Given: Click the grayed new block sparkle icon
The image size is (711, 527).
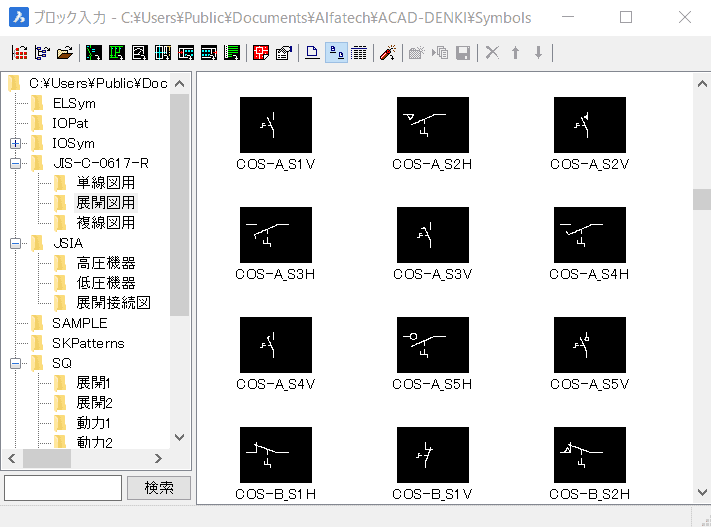Looking at the screenshot, I should point(416,53).
